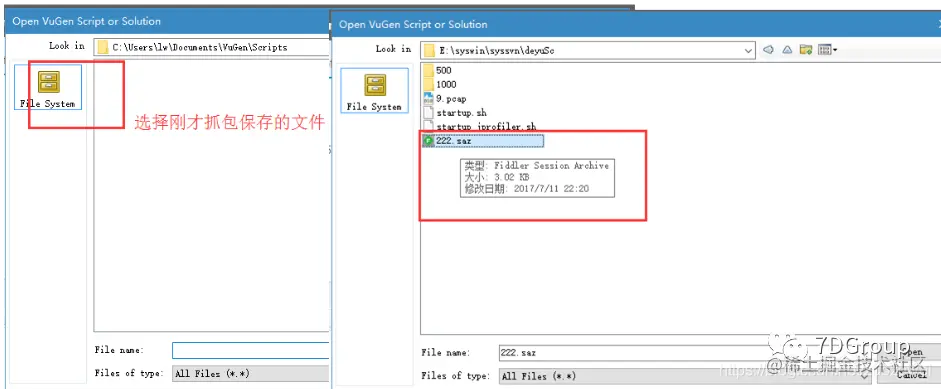Select File System shortcut in the left dialog
Image resolution: width=941 pixels, height=389 pixels.
point(47,87)
